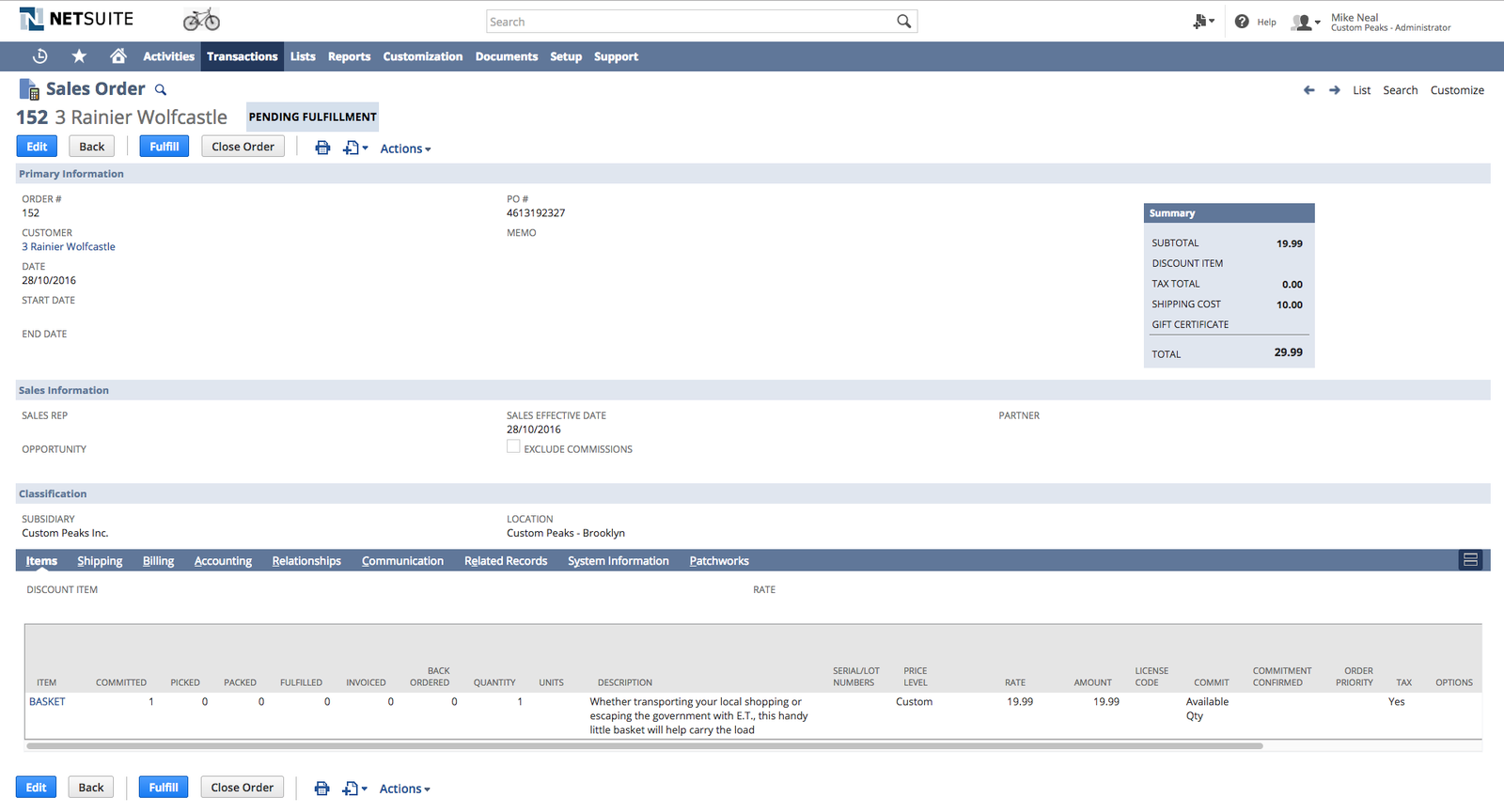Click the bottom Fulfill button
The image size is (1504, 812).
pos(164,788)
